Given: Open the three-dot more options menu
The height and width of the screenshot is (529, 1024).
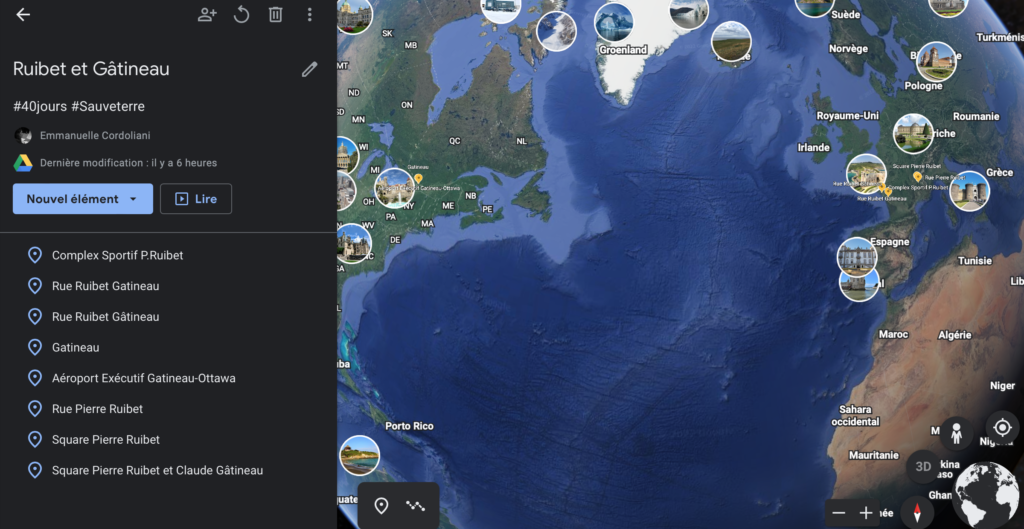Looking at the screenshot, I should pyautogui.click(x=310, y=14).
